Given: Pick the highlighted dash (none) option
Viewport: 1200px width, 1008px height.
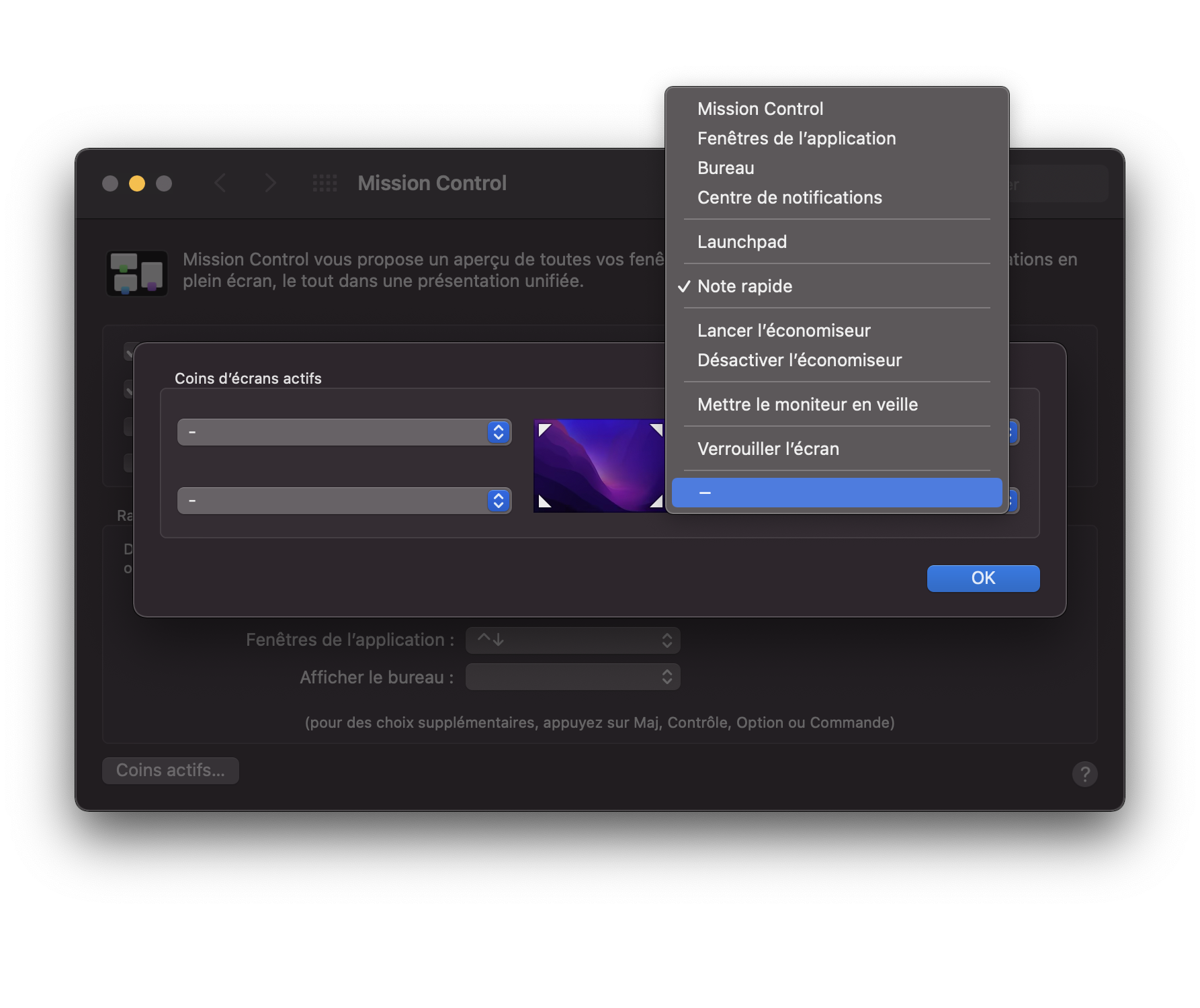Looking at the screenshot, I should point(837,493).
